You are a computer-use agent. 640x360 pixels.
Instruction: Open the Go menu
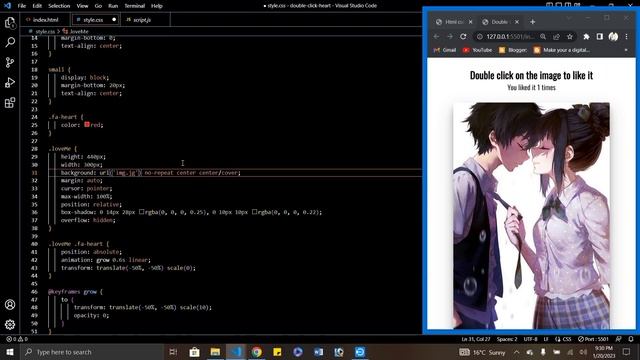(98, 6)
